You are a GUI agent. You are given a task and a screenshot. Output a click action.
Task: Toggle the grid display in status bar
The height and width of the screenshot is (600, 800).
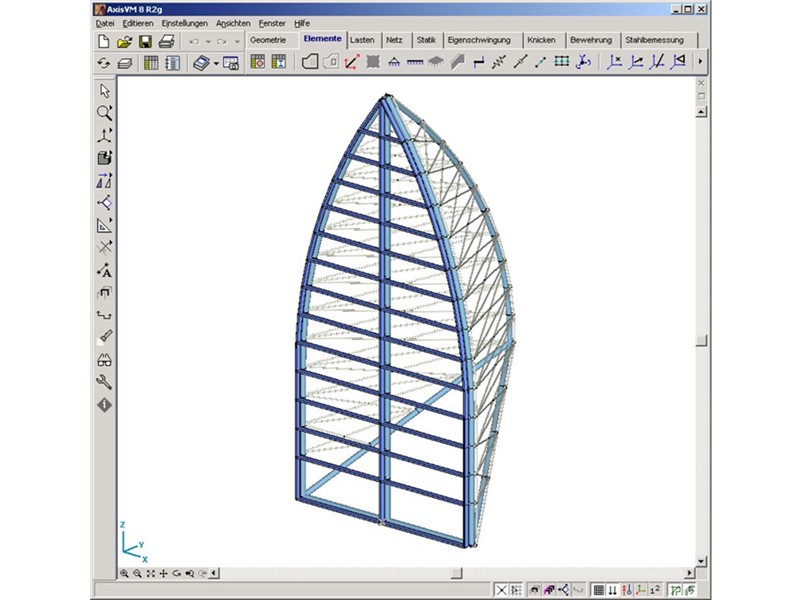tap(598, 590)
